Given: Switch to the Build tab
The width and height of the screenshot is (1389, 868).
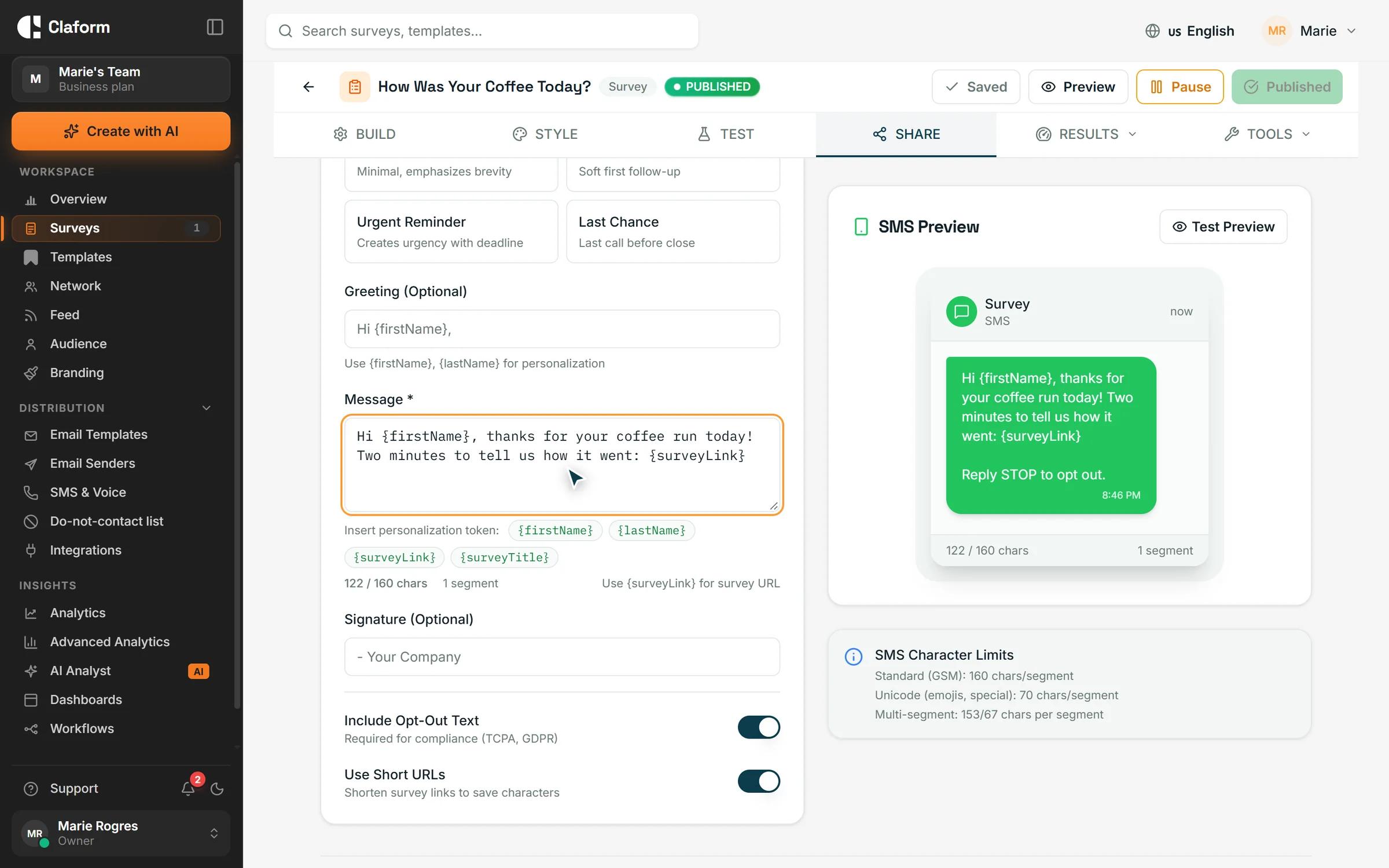Looking at the screenshot, I should click(x=365, y=134).
